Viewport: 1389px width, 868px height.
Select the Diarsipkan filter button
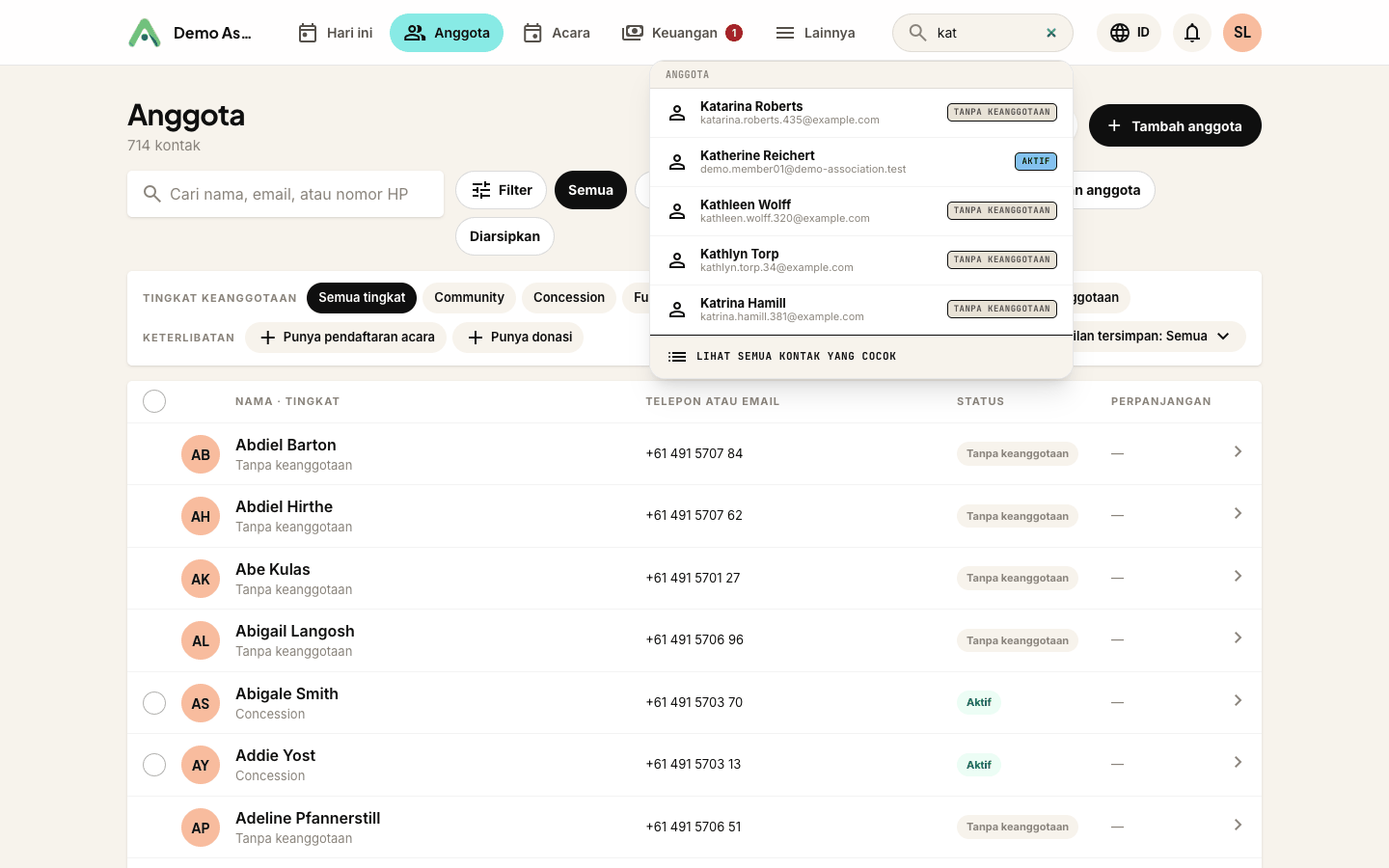(504, 236)
